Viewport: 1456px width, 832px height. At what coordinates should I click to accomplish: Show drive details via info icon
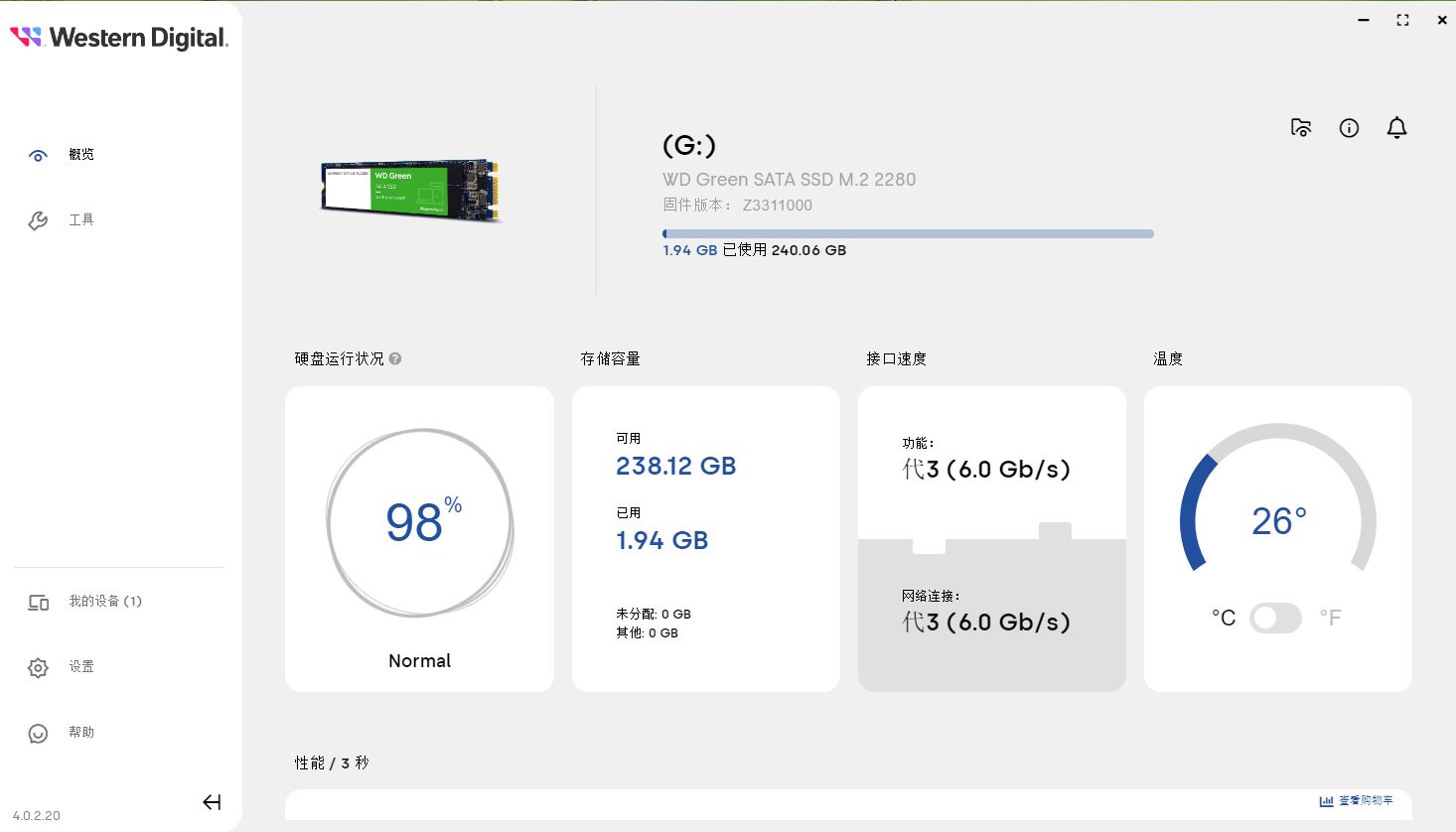coord(1349,128)
